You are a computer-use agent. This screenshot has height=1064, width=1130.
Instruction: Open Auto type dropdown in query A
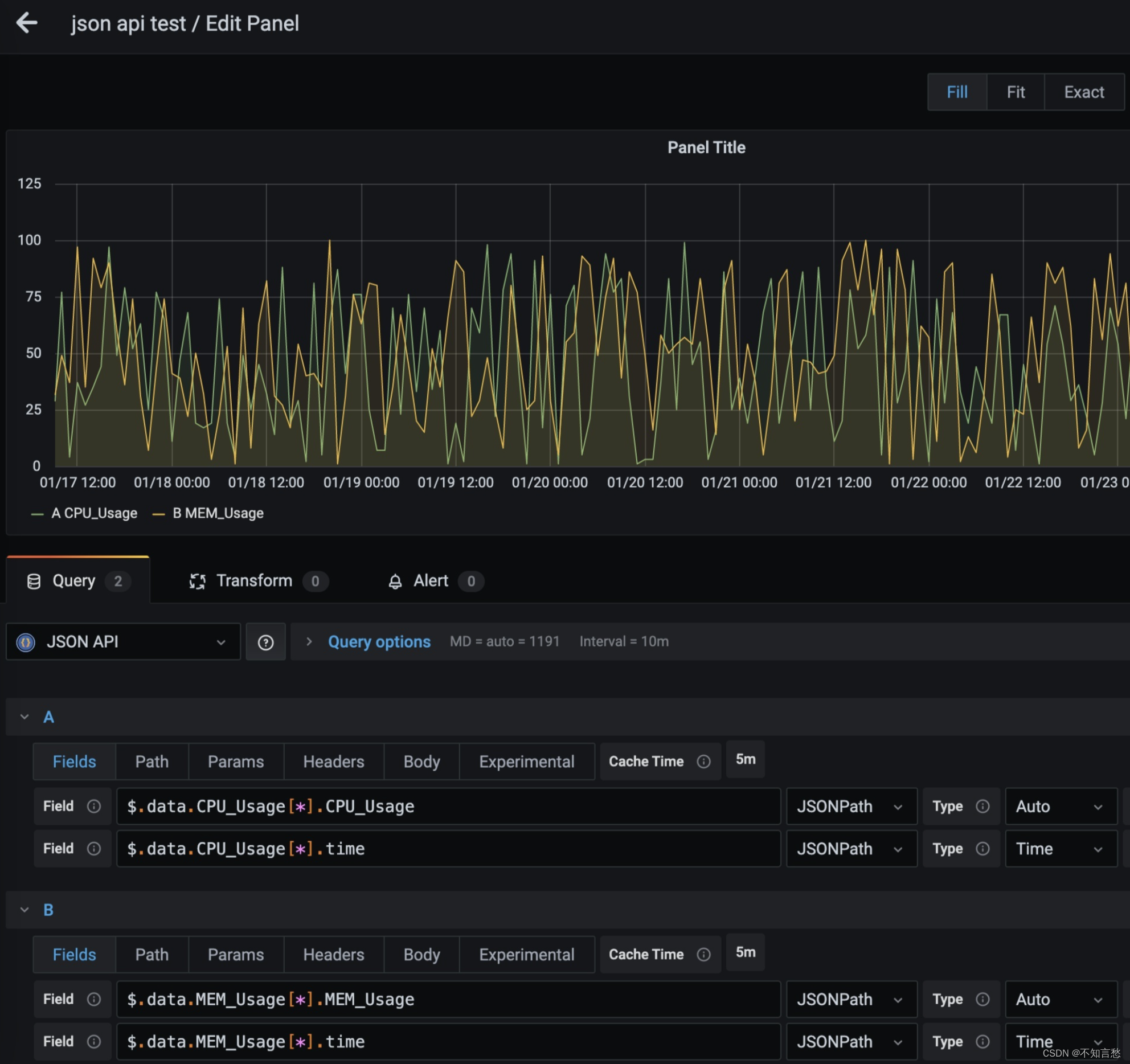click(1061, 806)
